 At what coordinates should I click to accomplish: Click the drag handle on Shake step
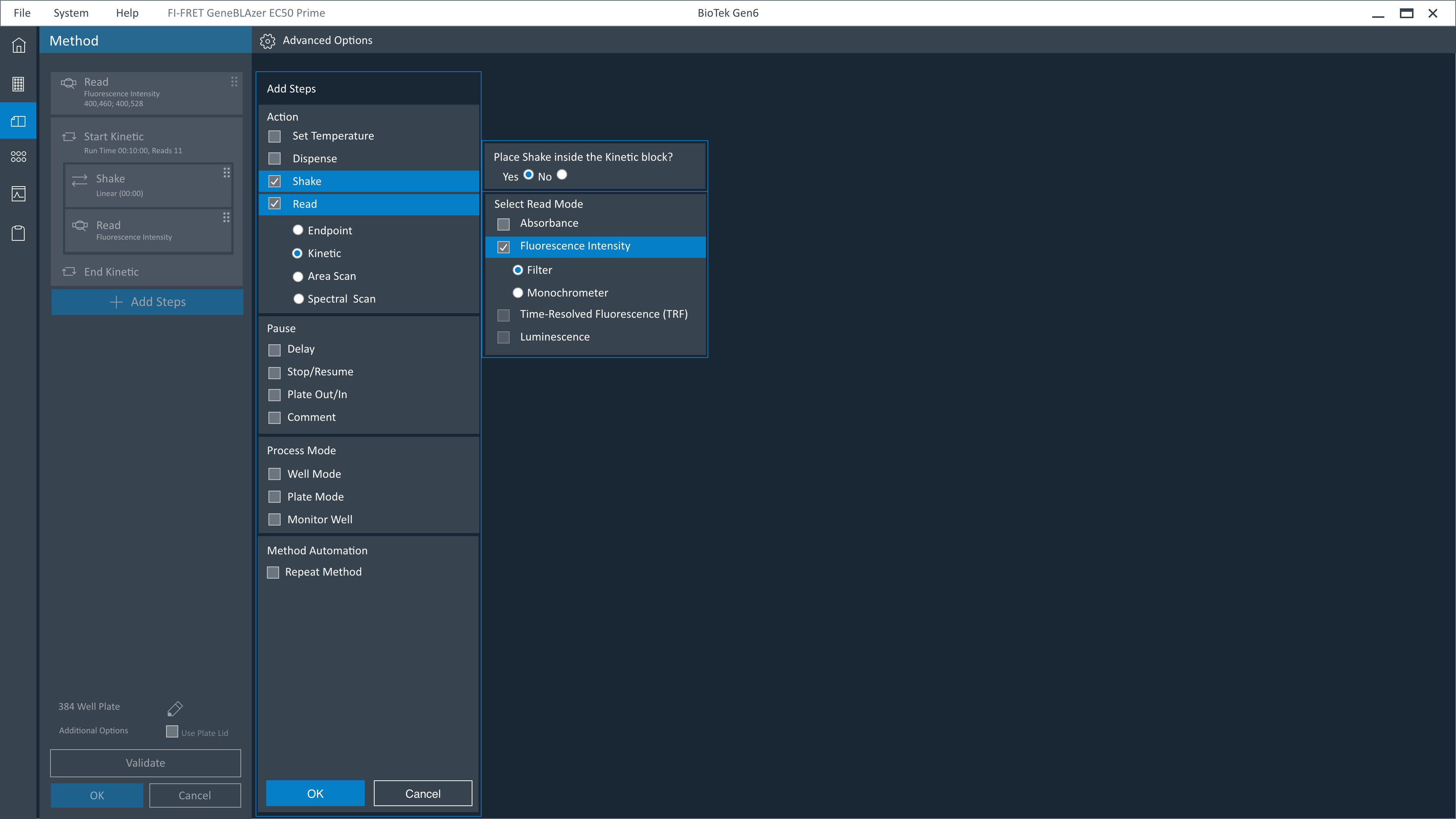coord(226,173)
